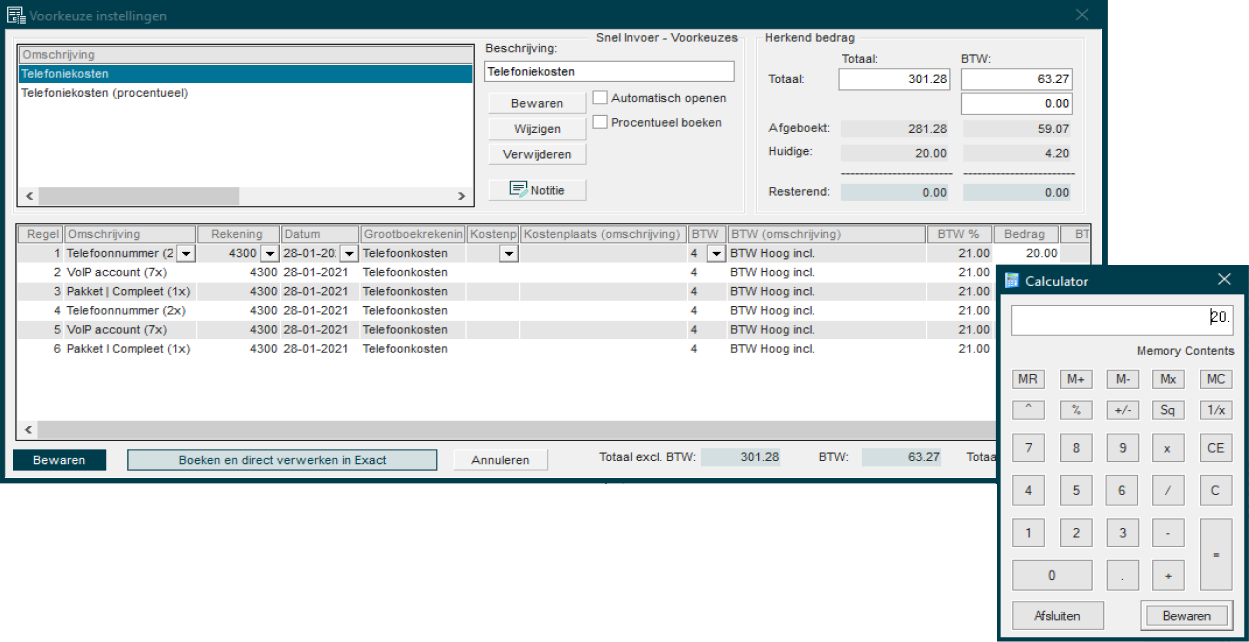This screenshot has height=642, width=1249.
Task: Click the Bedrag cell 20.00 in row 1
Action: tap(1027, 254)
